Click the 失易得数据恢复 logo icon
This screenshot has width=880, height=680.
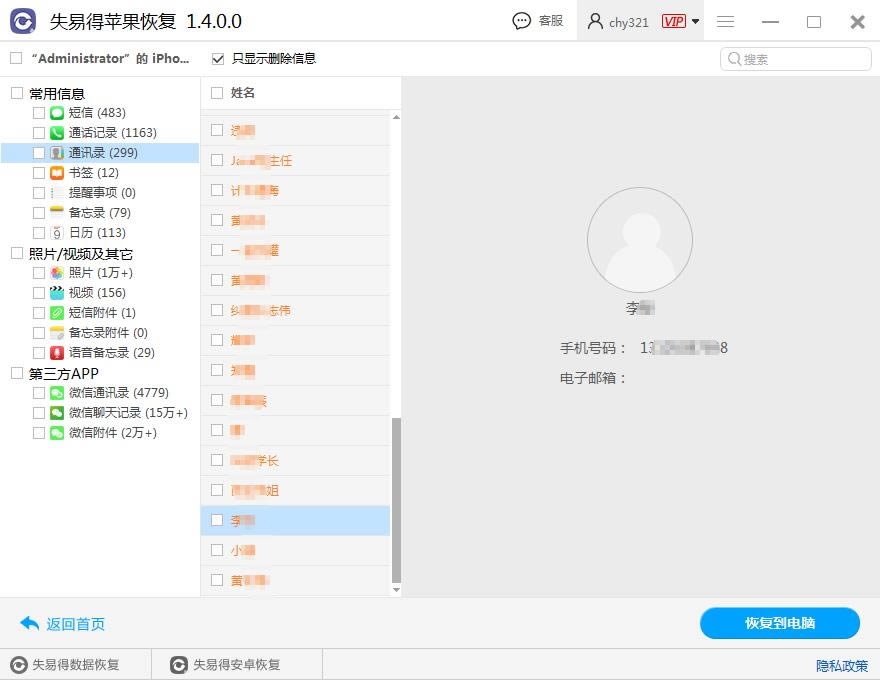click(x=19, y=665)
